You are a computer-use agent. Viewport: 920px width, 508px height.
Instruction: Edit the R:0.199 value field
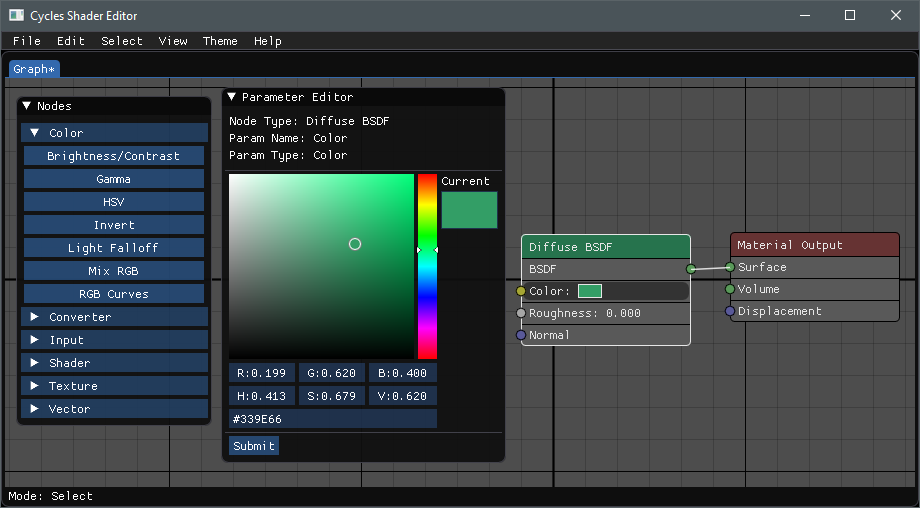[x=262, y=372]
